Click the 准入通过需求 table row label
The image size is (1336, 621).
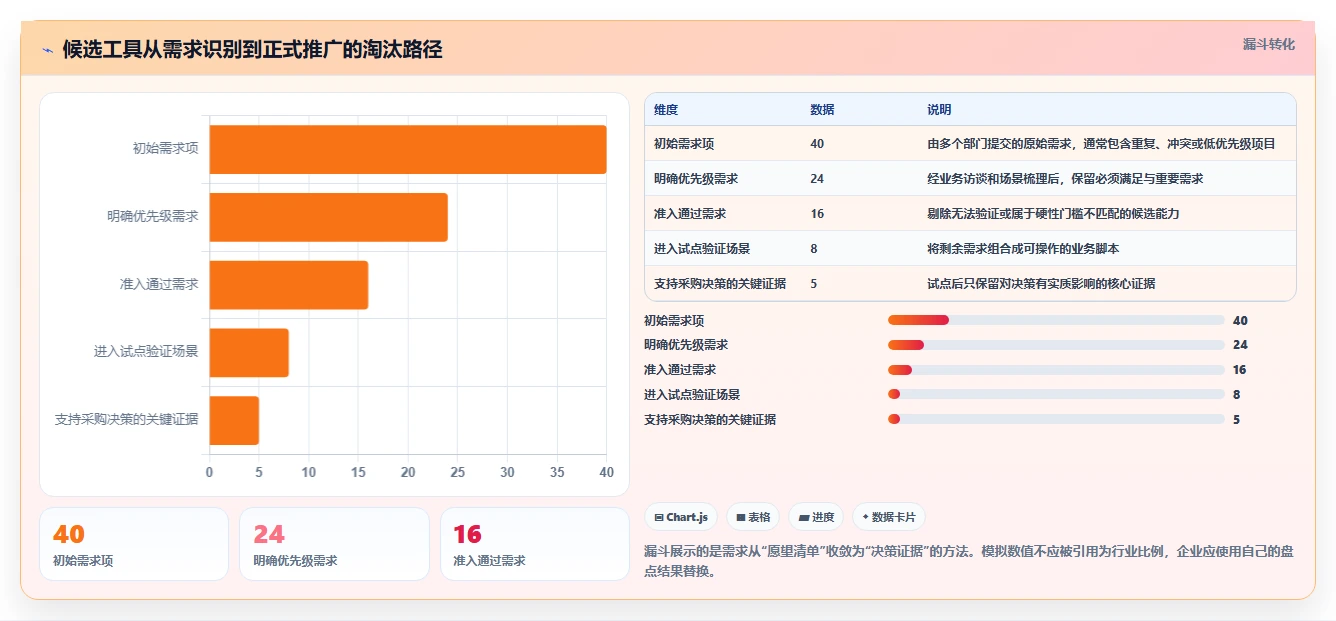pos(690,214)
